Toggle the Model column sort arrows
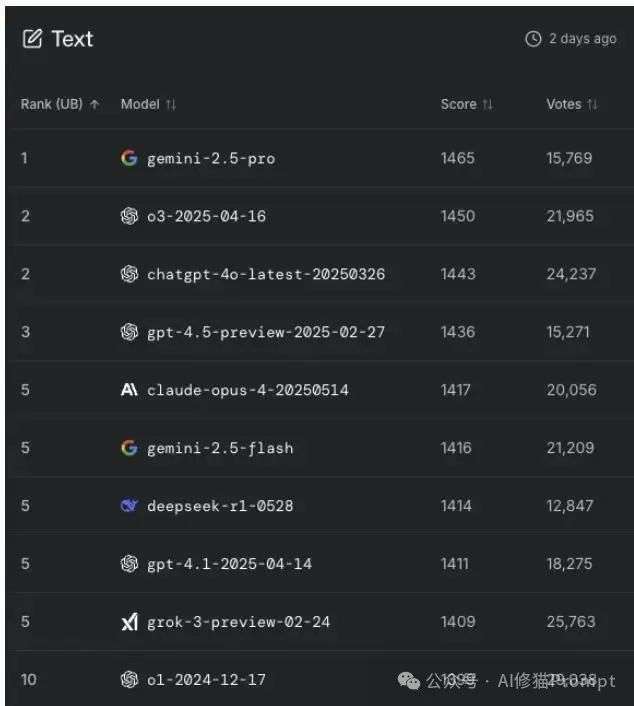The image size is (634, 706). [x=171, y=104]
